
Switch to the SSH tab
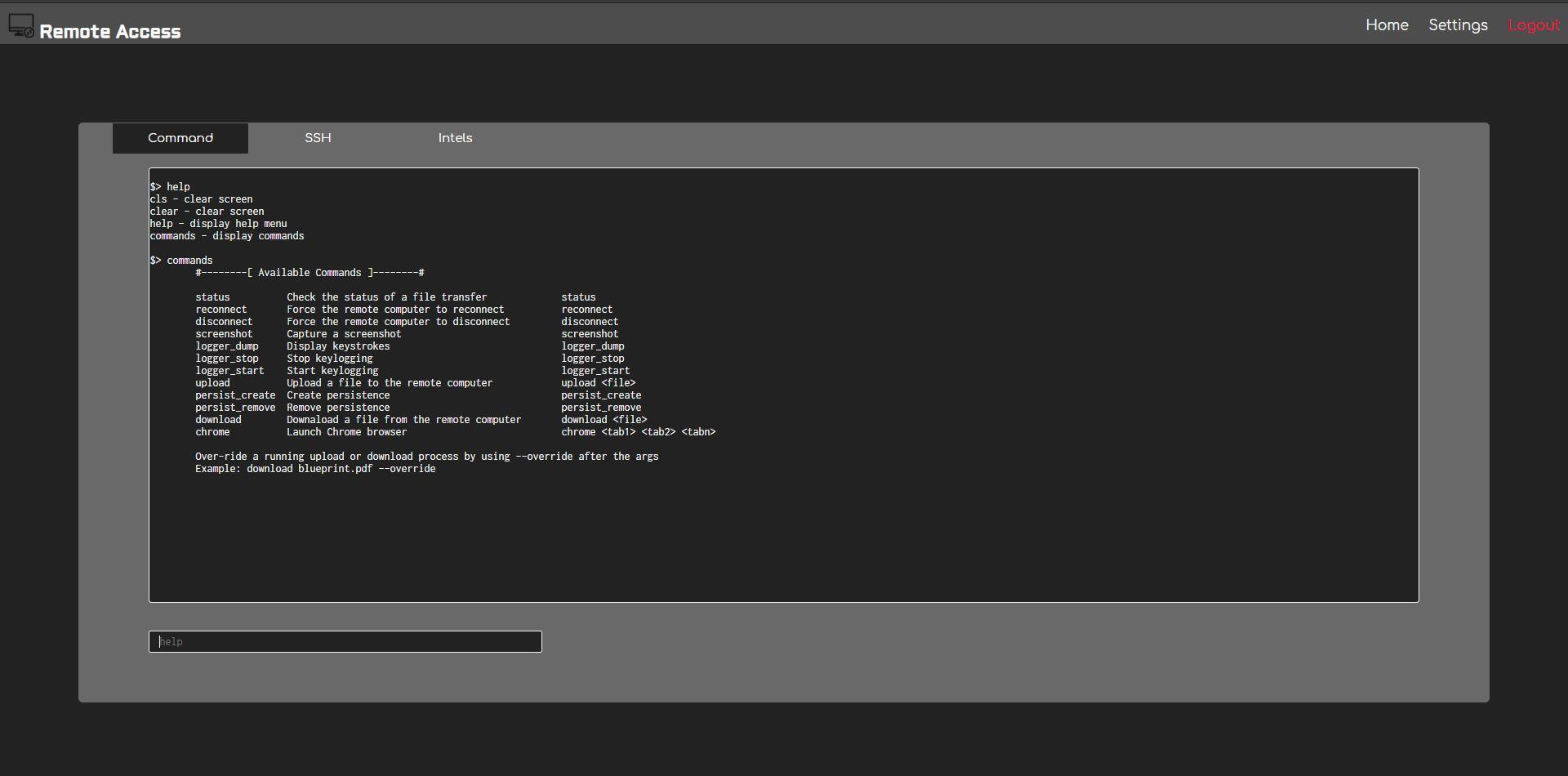tap(318, 138)
